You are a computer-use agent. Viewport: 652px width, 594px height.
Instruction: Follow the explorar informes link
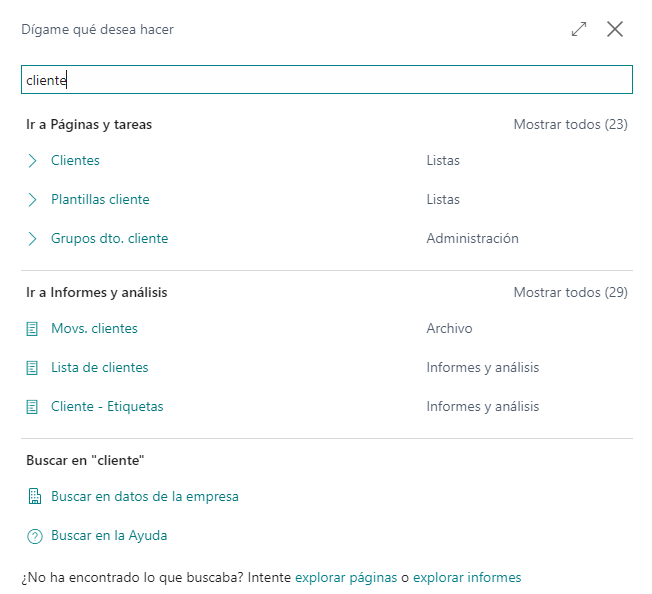[x=467, y=577]
